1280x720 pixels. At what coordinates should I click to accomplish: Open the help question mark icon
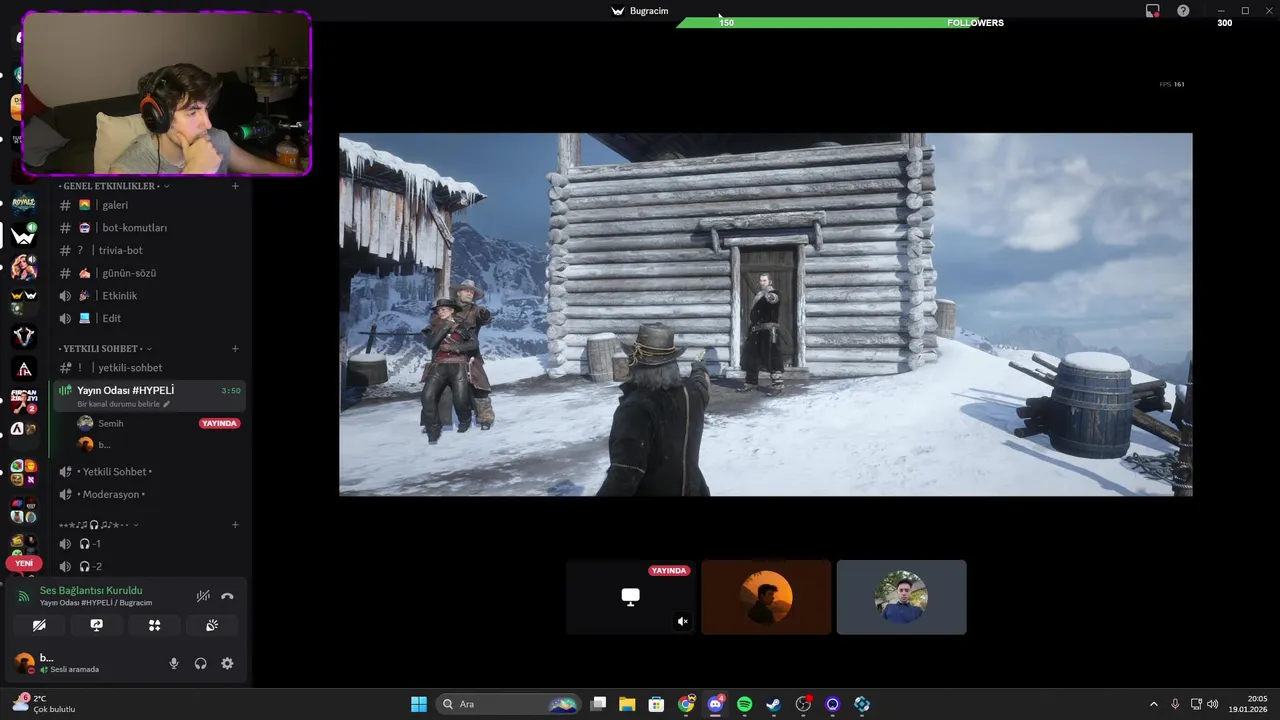coord(1183,11)
